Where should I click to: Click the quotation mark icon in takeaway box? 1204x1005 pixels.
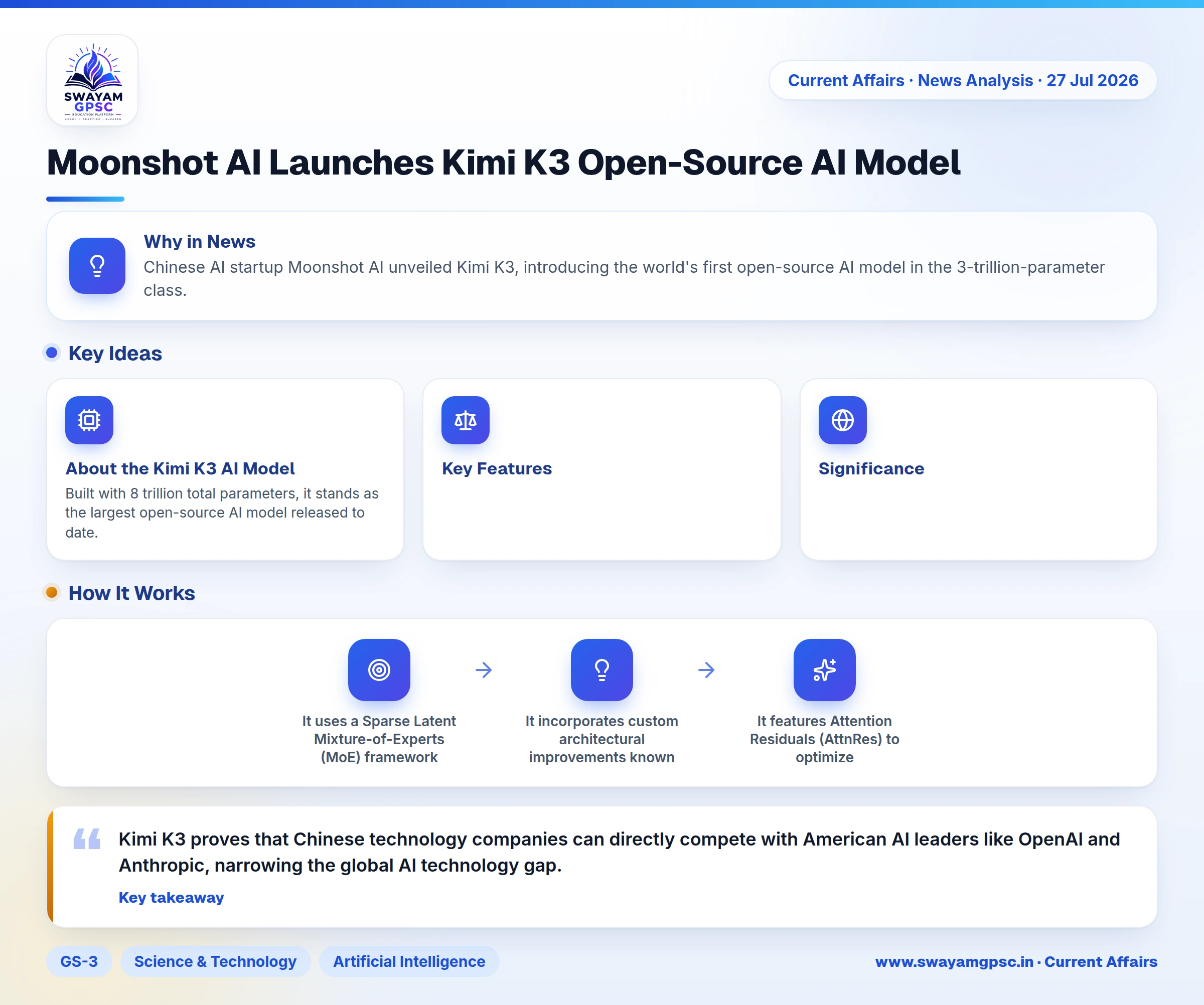pyautogui.click(x=87, y=839)
